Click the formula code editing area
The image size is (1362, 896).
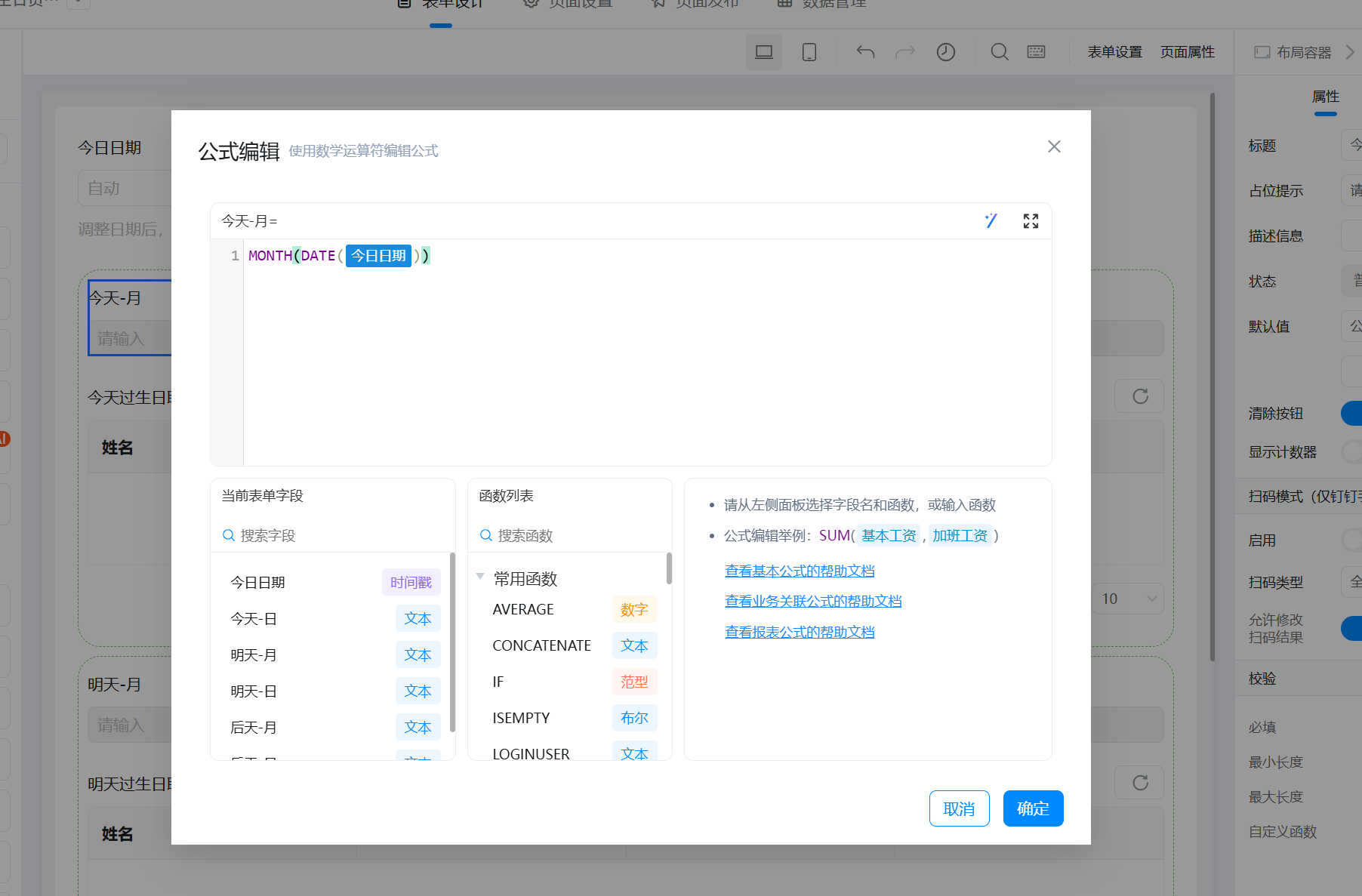click(x=647, y=352)
